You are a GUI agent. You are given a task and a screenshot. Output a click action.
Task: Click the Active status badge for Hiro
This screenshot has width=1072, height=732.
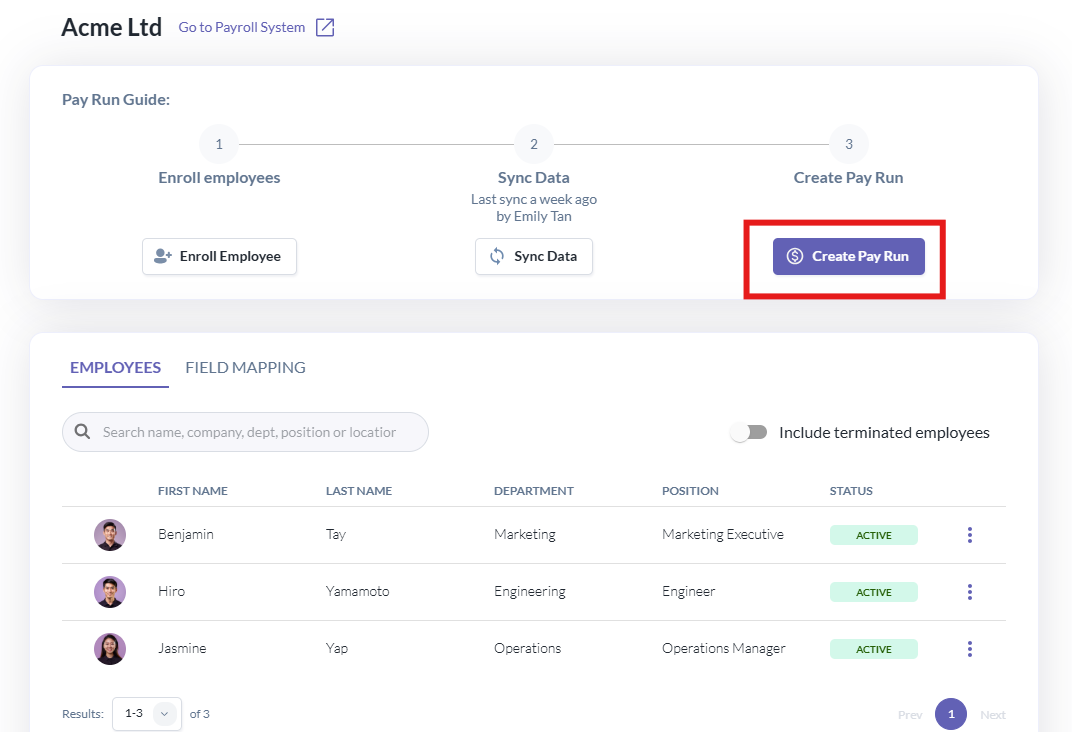874,592
